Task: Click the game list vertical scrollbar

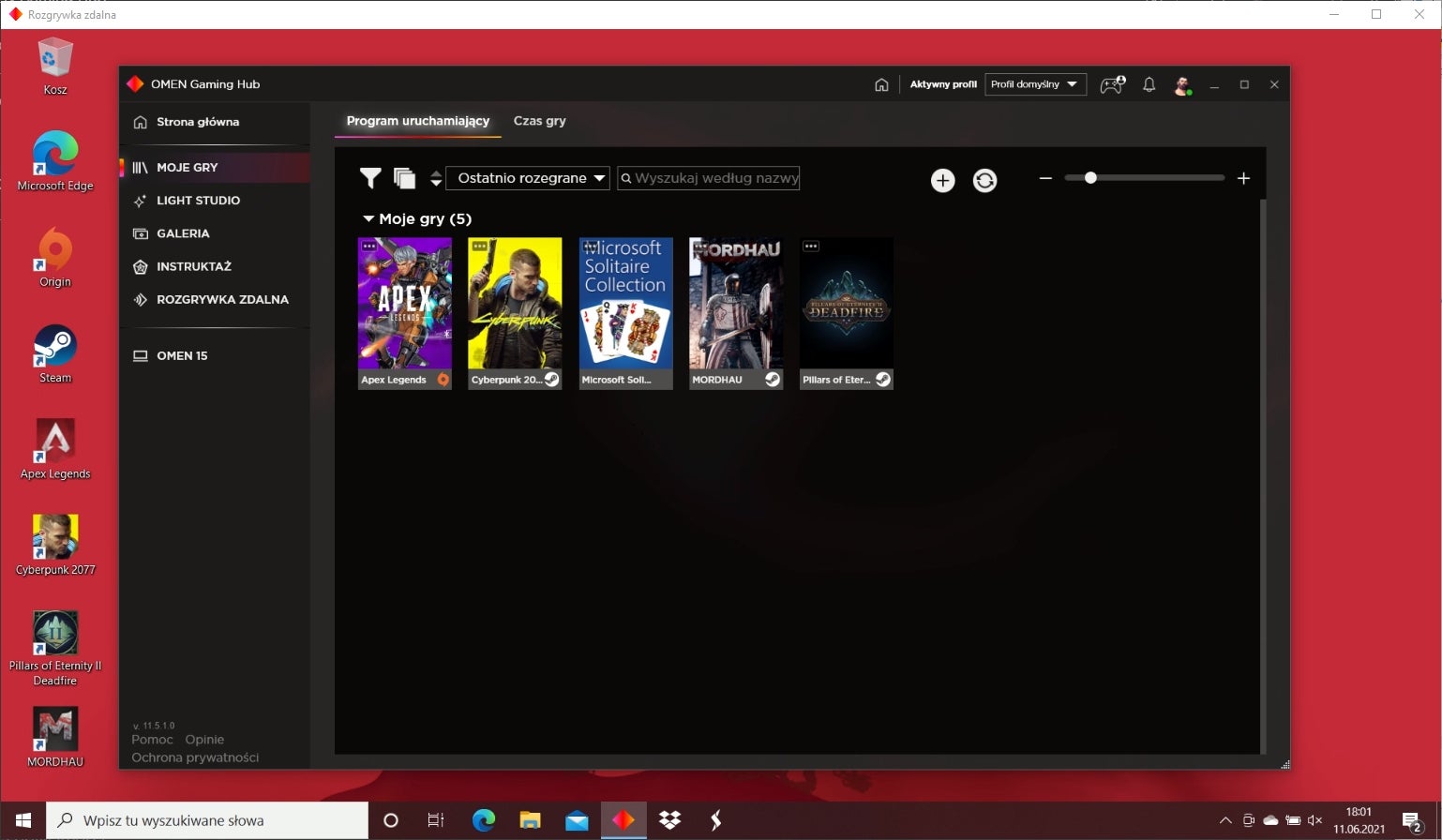Action: coord(1263,475)
